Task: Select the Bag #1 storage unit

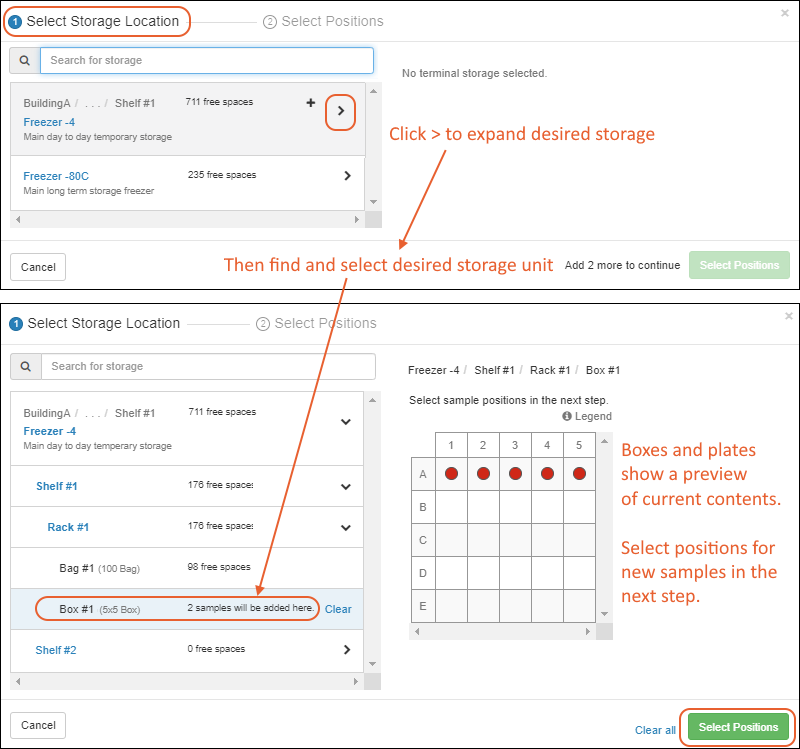Action: click(76, 568)
